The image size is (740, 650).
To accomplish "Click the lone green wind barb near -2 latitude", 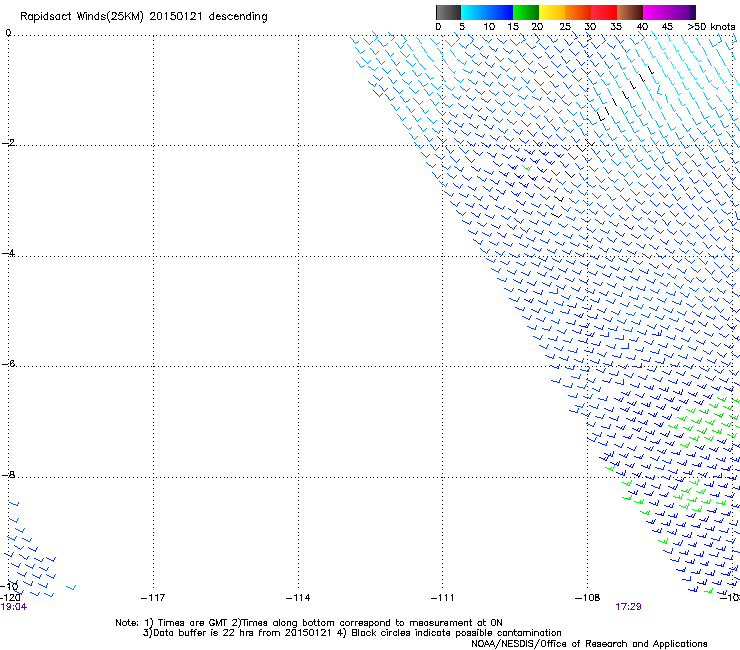I will coord(527,168).
